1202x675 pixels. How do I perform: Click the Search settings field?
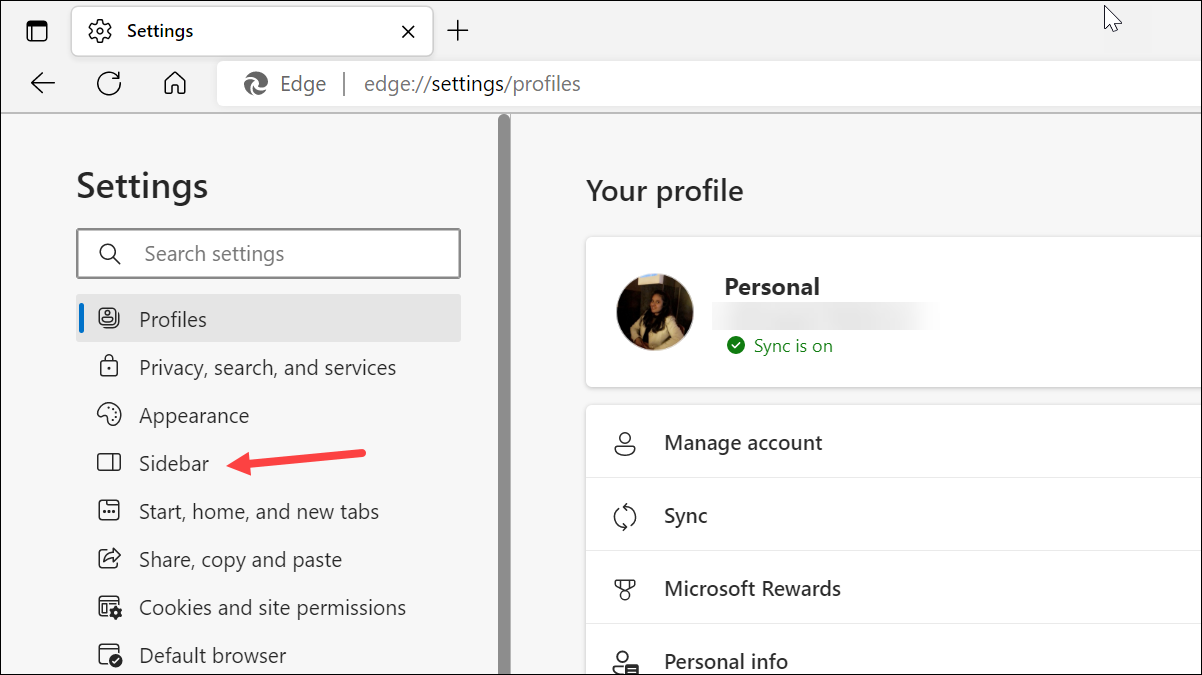click(268, 254)
